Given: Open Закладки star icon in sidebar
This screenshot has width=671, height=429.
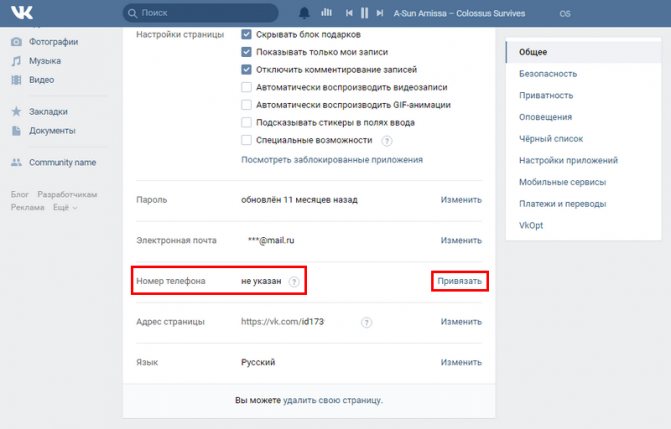Looking at the screenshot, I should pyautogui.click(x=16, y=111).
